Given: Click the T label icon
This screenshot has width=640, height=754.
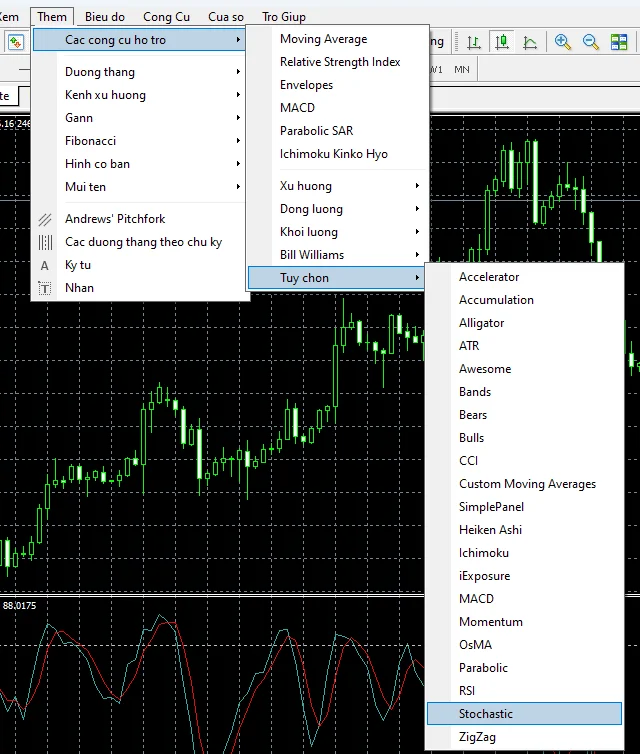Looking at the screenshot, I should tap(45, 289).
